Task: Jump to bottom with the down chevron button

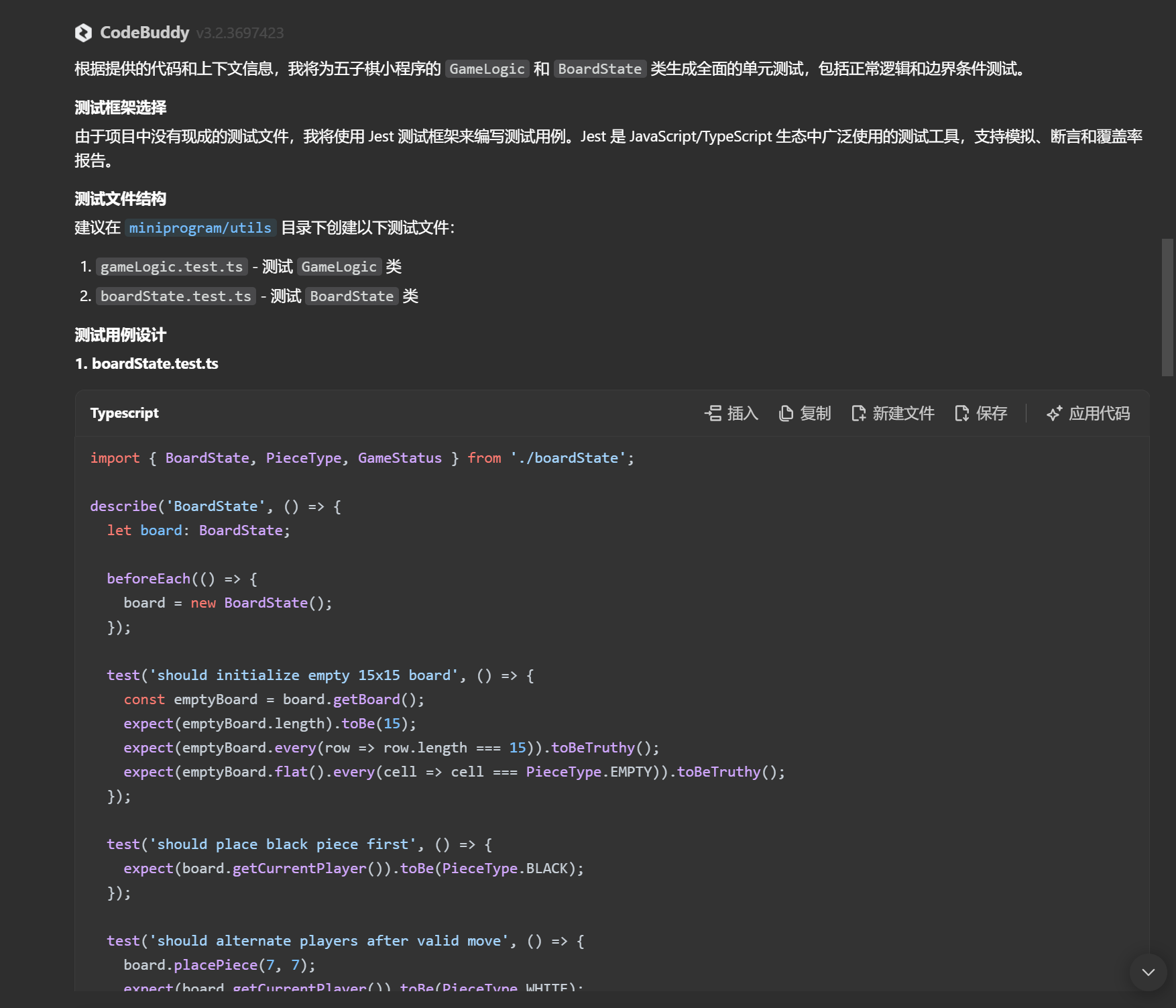Action: click(x=1148, y=972)
